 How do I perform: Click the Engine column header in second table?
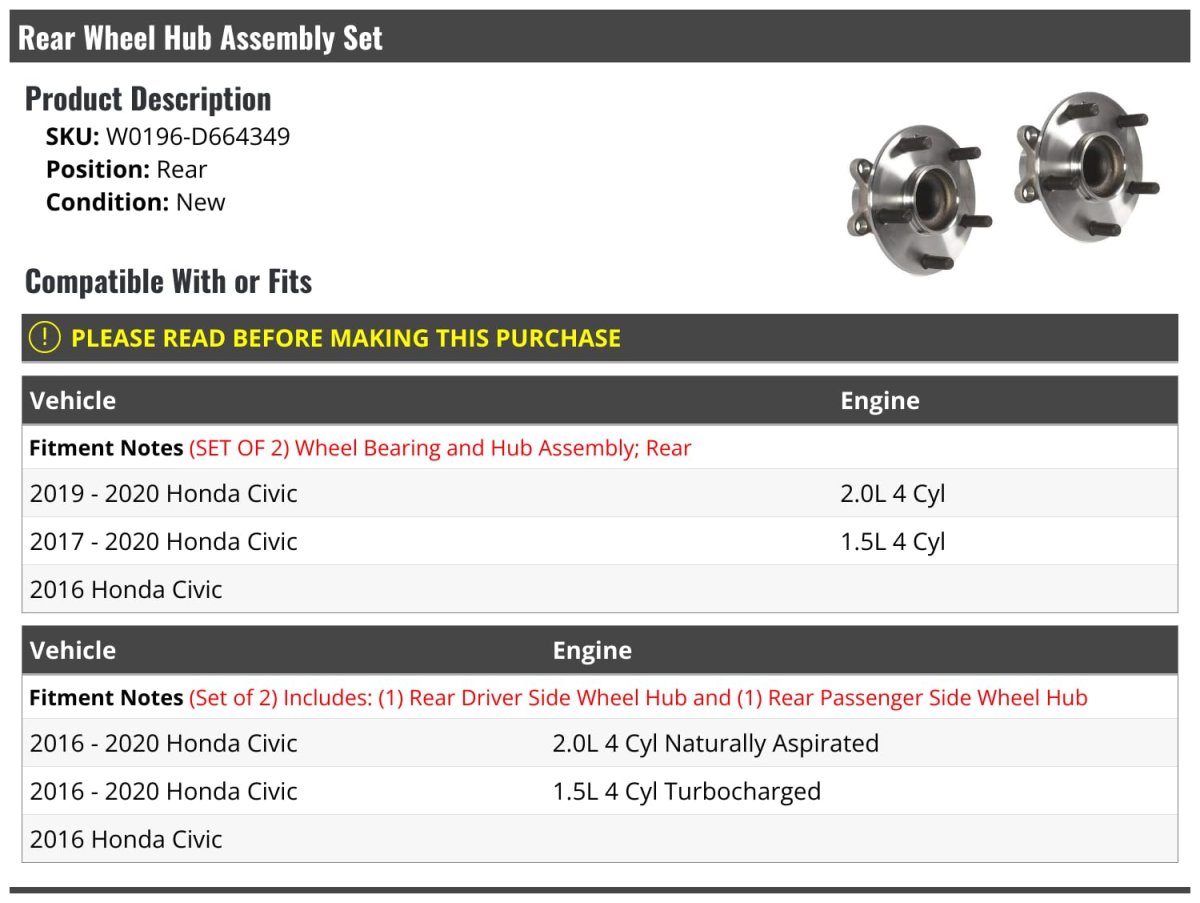tap(592, 651)
